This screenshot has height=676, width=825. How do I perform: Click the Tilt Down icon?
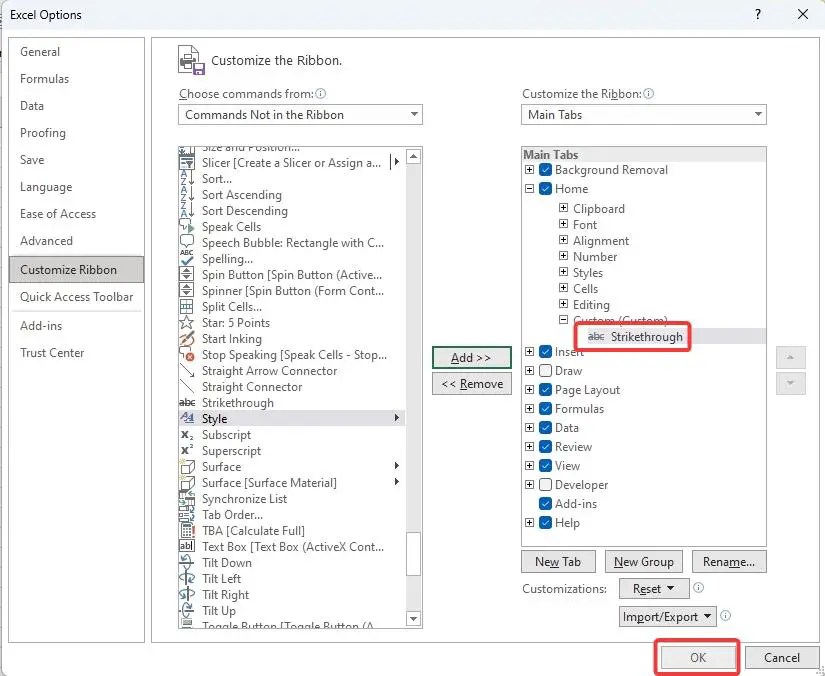pyautogui.click(x=187, y=562)
